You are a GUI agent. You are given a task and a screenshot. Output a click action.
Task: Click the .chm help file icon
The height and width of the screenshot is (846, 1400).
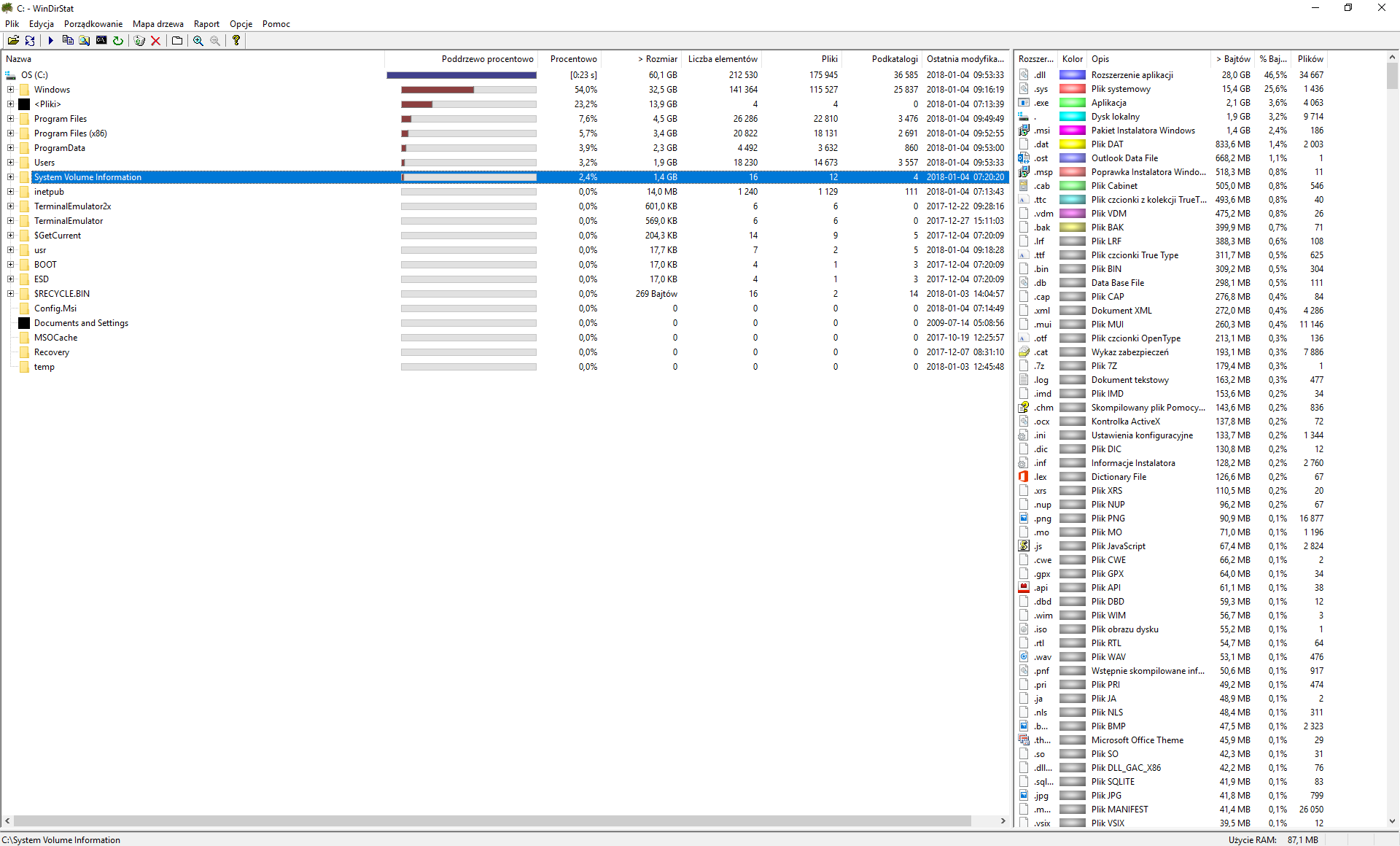(x=1024, y=408)
